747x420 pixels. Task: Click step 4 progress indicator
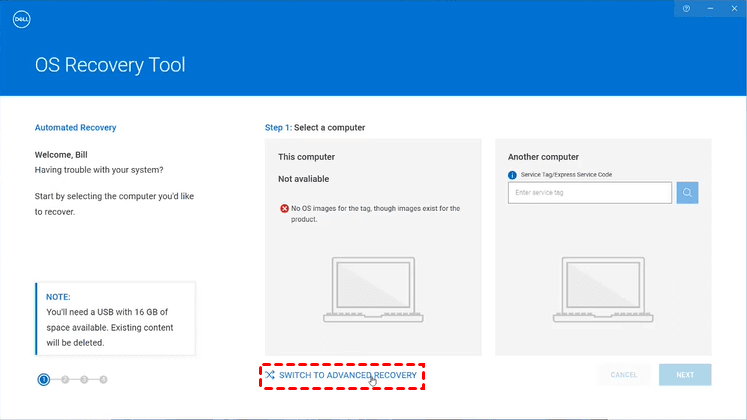coord(103,380)
